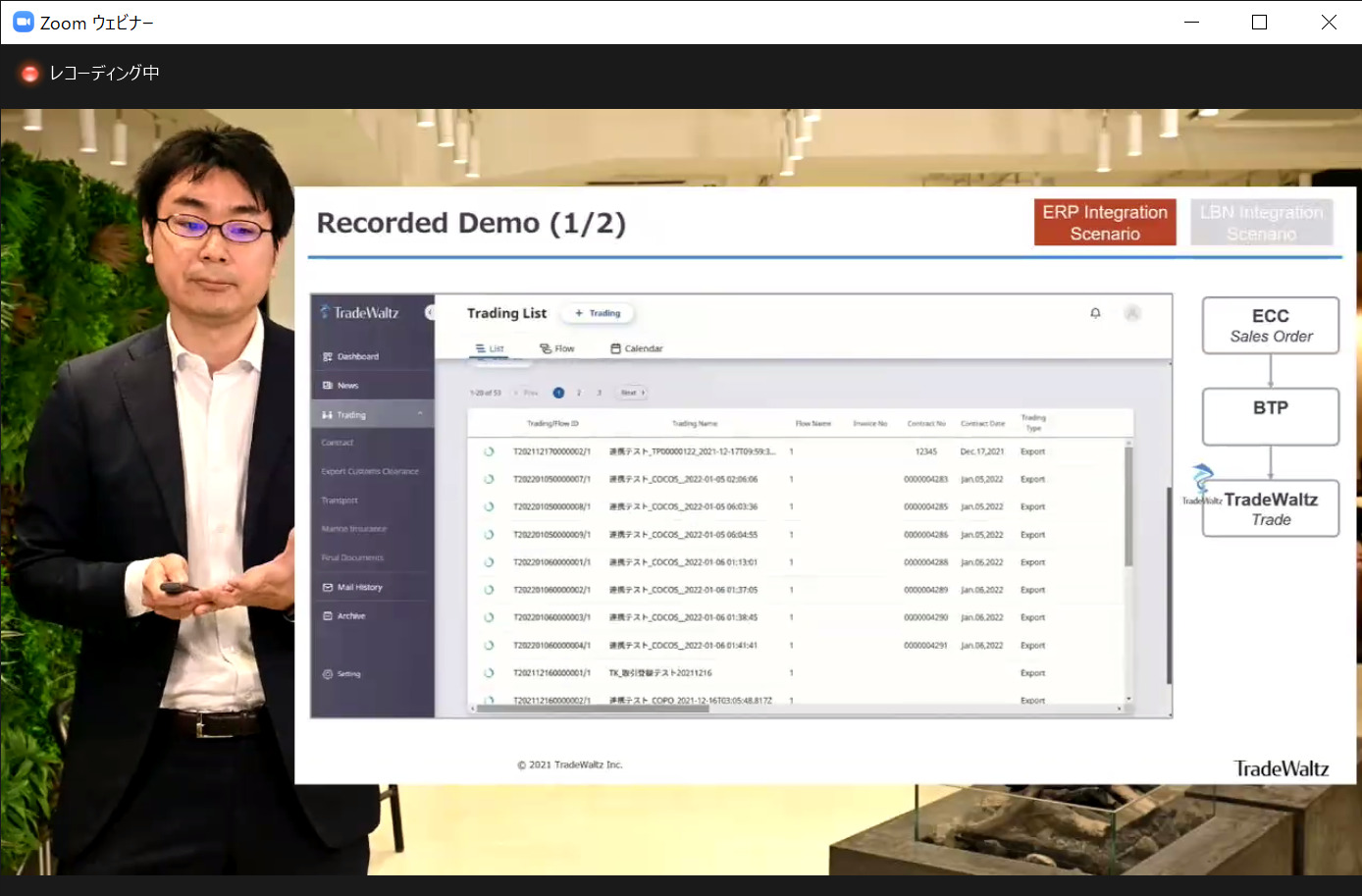Click the red recording indicator
The image size is (1362, 896).
29,73
